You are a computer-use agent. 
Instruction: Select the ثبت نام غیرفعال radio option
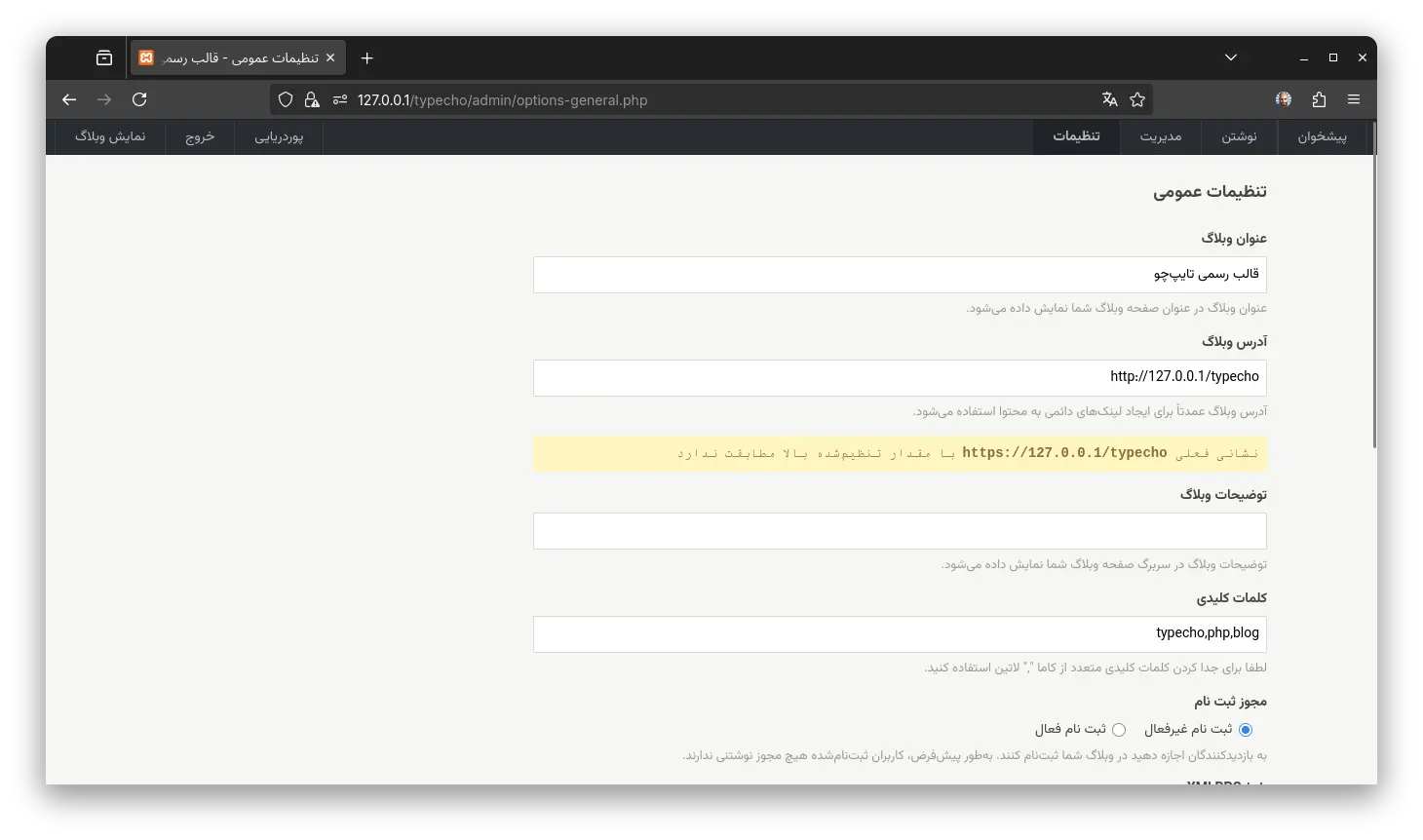[x=1245, y=730]
